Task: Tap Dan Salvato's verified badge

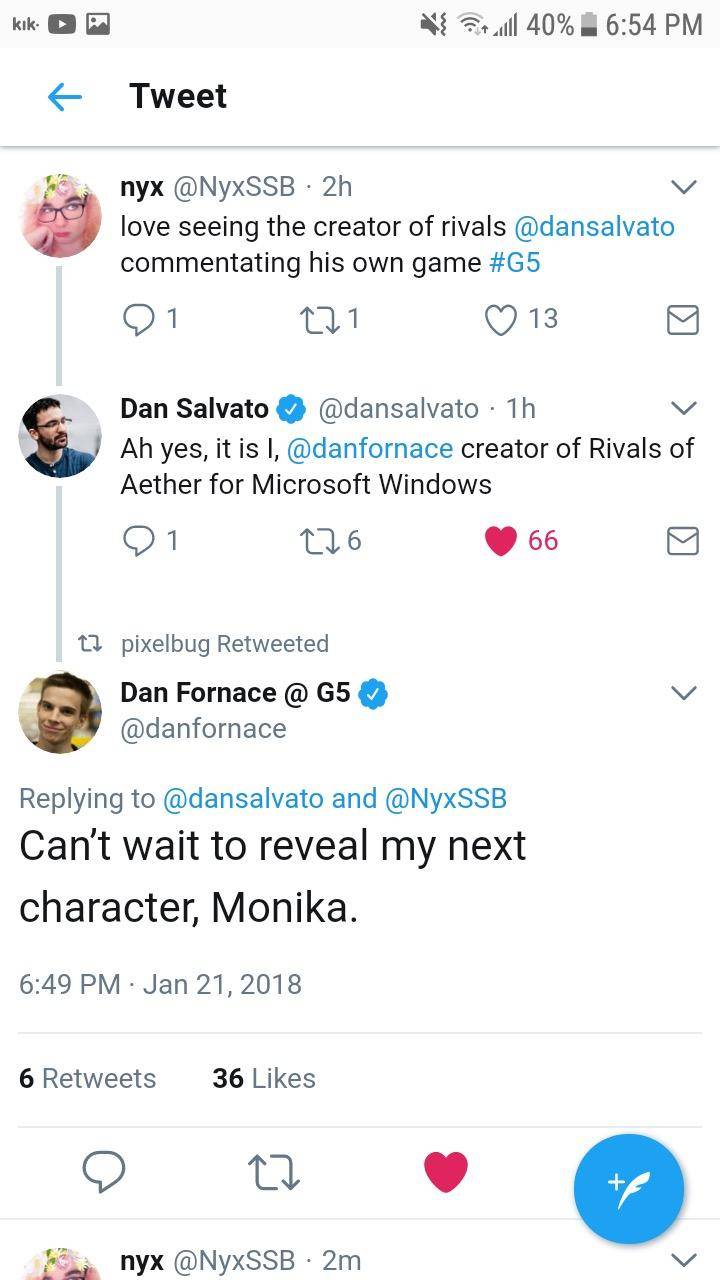Action: [x=290, y=408]
